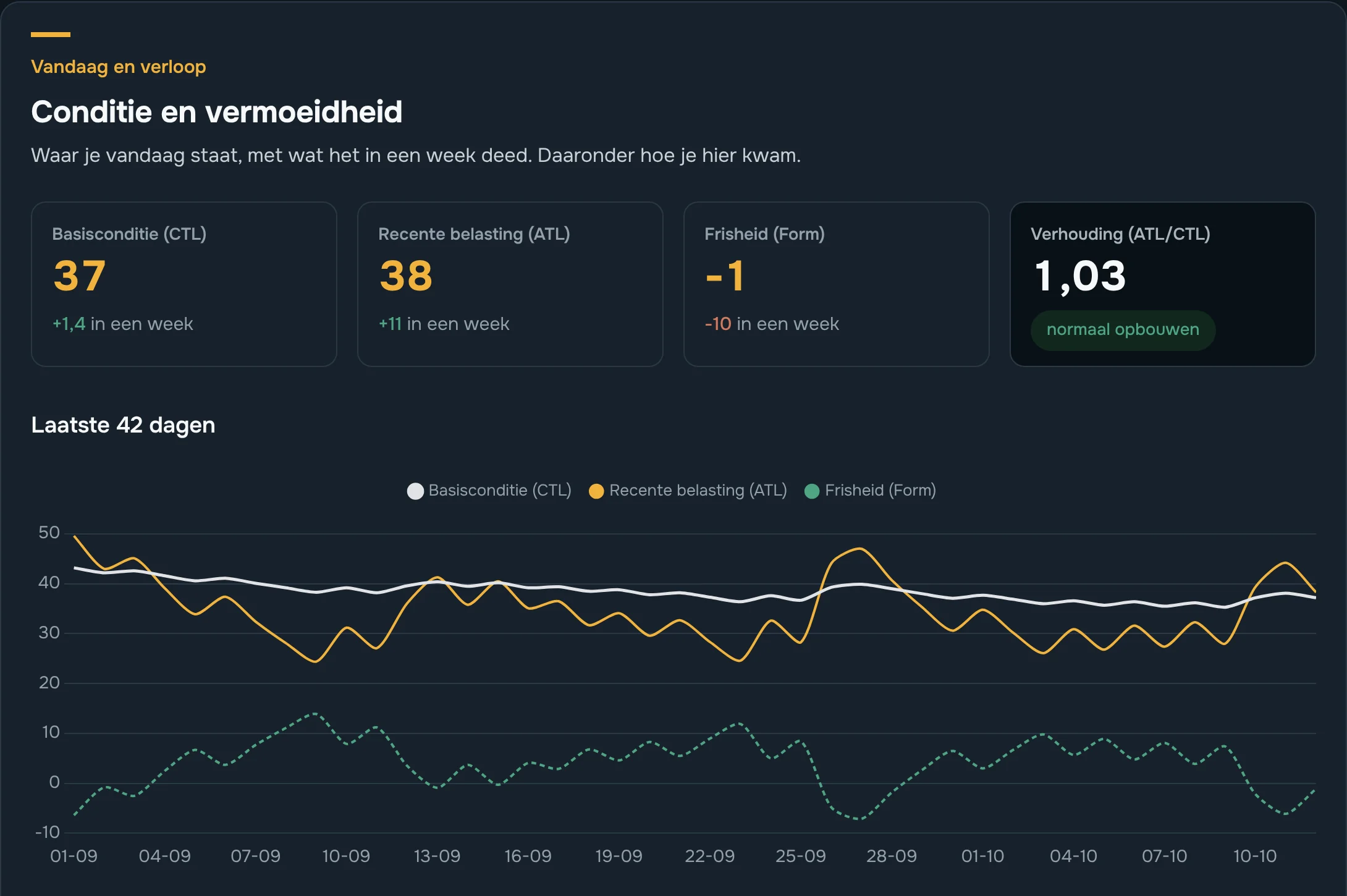Toggle Recente belasting (ATL) series in legend
The image size is (1347, 896).
(688, 491)
